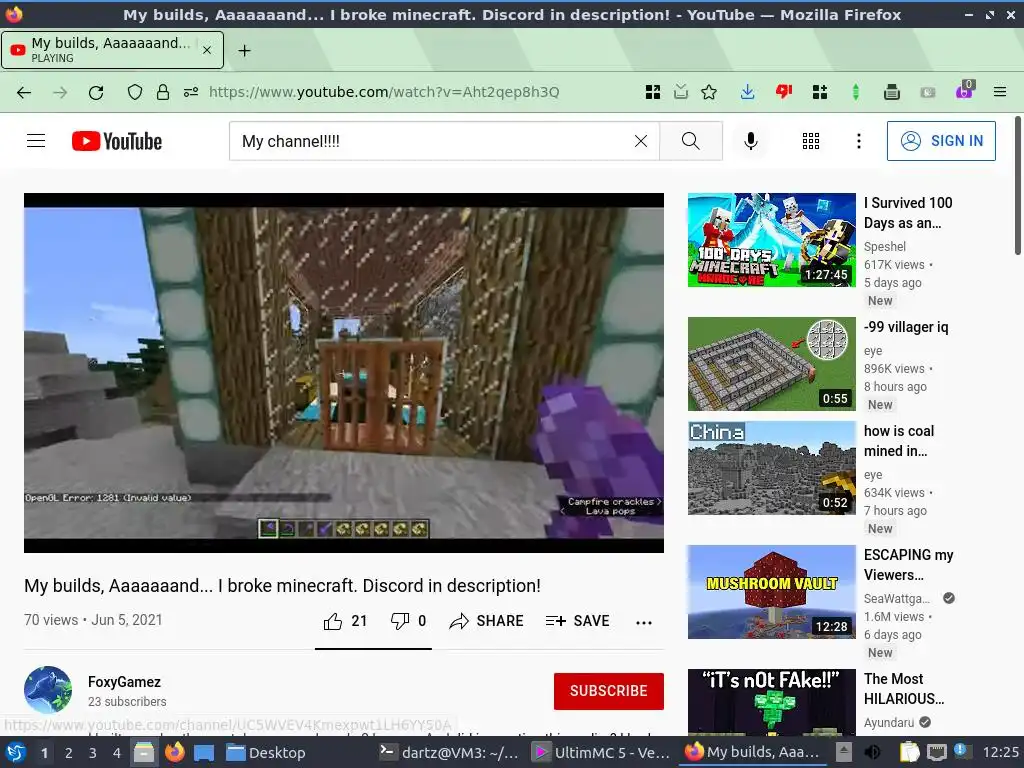Screen dimensions: 1024x768
Task: Click the URL address bar
Action: tap(384, 92)
